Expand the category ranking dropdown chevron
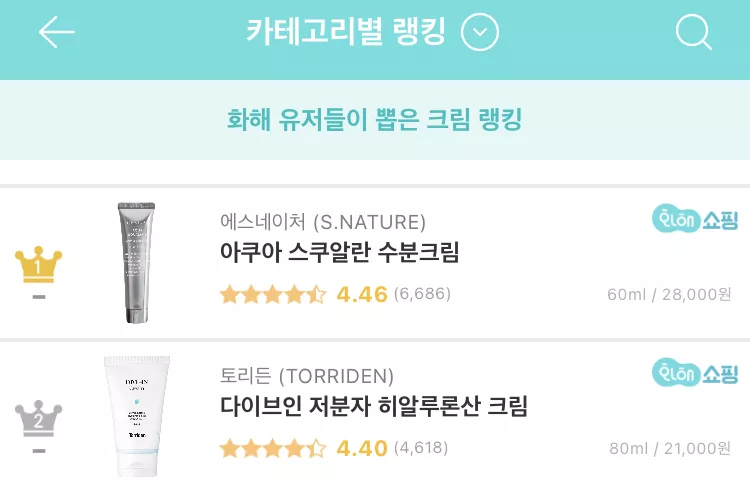Viewport: 750px width, 489px height. point(480,33)
